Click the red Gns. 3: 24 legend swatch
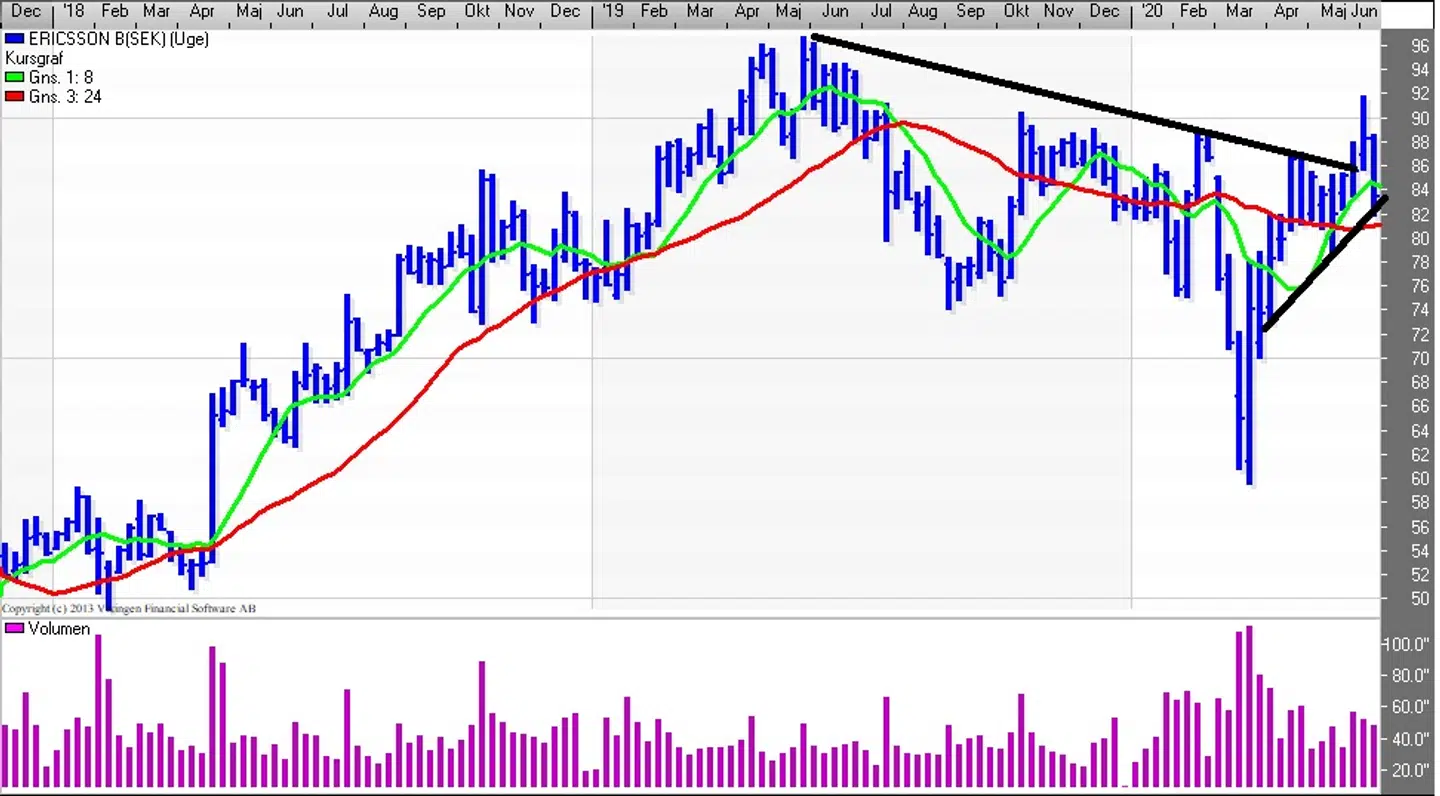Screen dimensions: 1440x796 pos(14,97)
